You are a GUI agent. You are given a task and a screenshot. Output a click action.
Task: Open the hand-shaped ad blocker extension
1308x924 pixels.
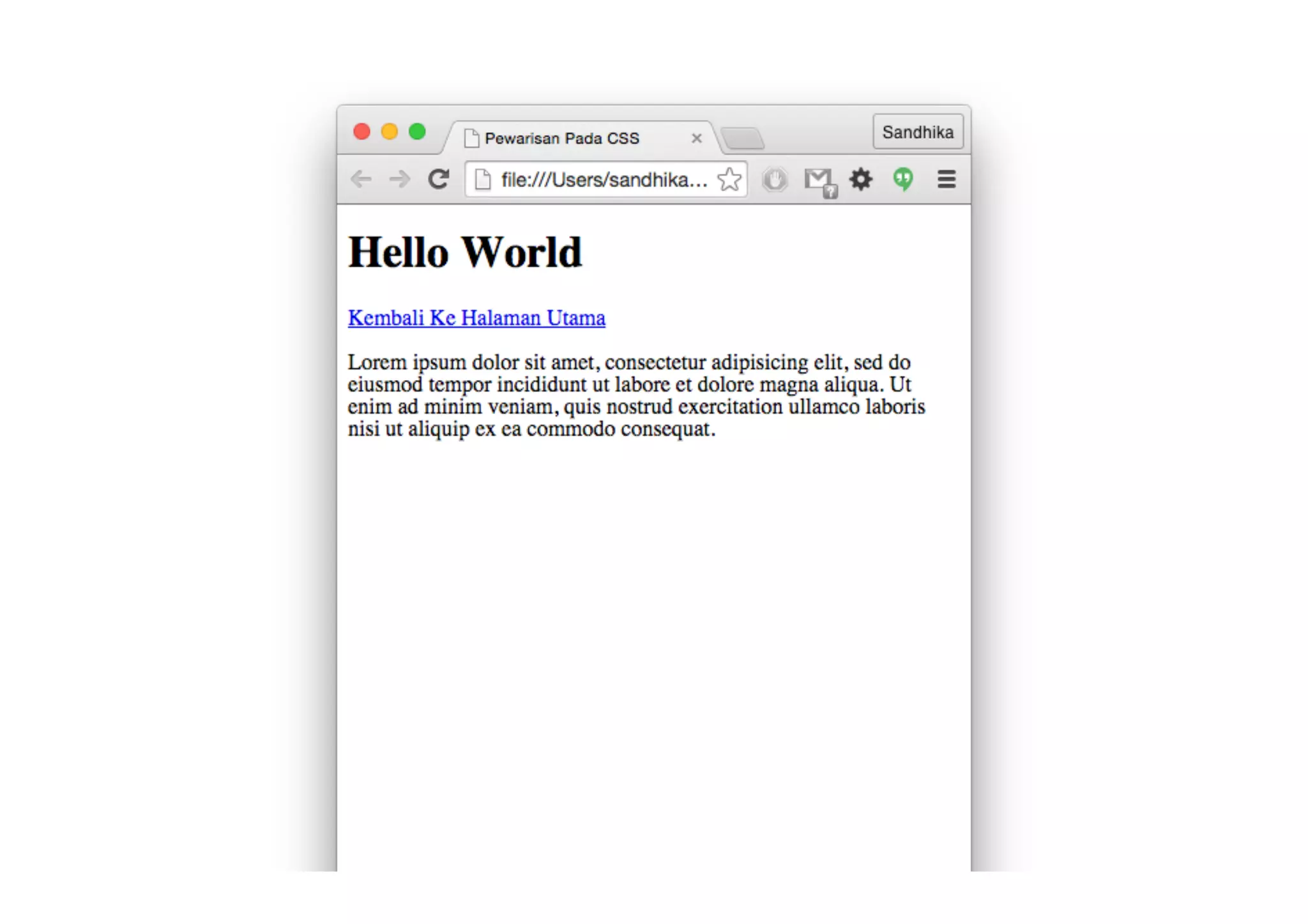(775, 179)
